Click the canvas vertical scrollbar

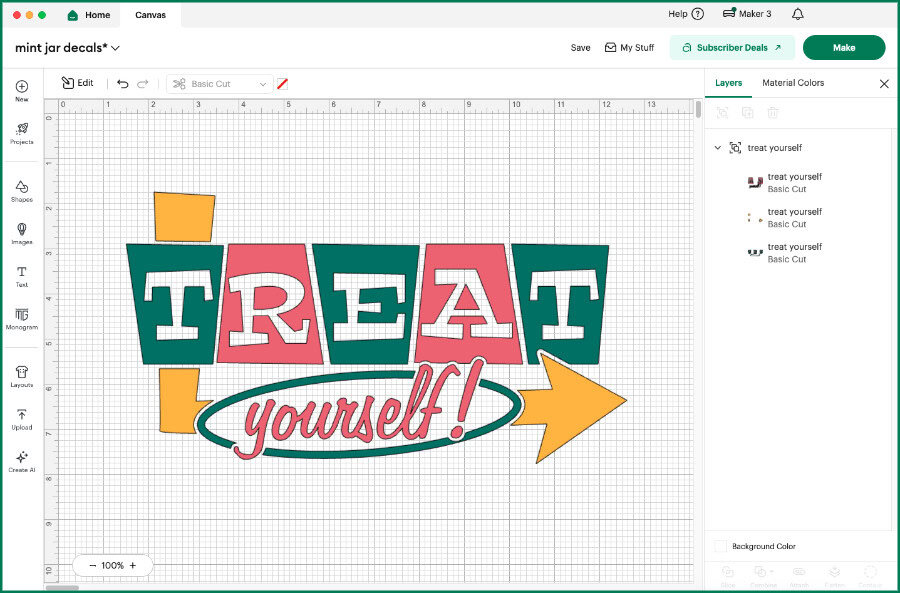pos(698,109)
